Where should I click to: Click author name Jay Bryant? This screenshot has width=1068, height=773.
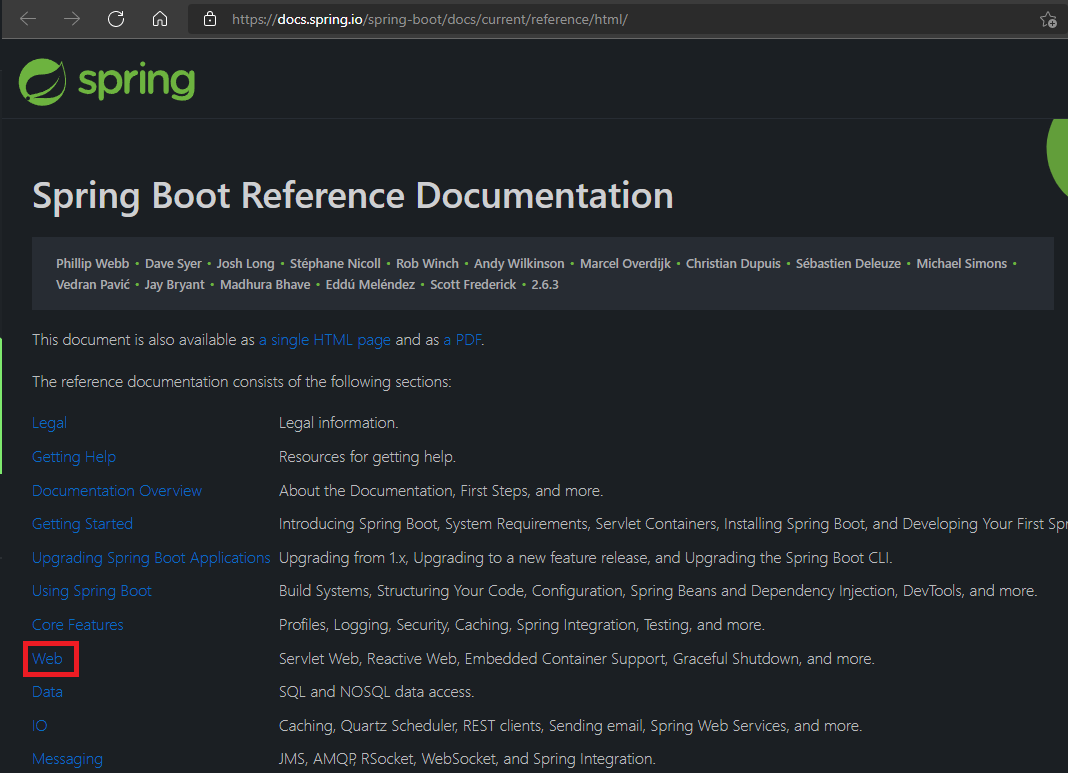click(x=174, y=285)
